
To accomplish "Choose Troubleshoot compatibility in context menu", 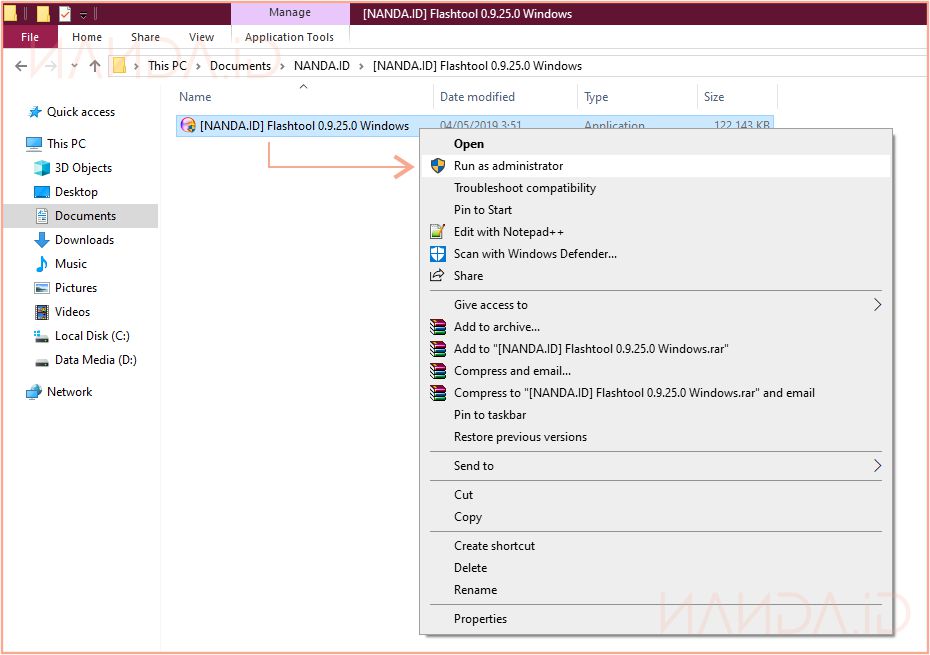I will [524, 188].
